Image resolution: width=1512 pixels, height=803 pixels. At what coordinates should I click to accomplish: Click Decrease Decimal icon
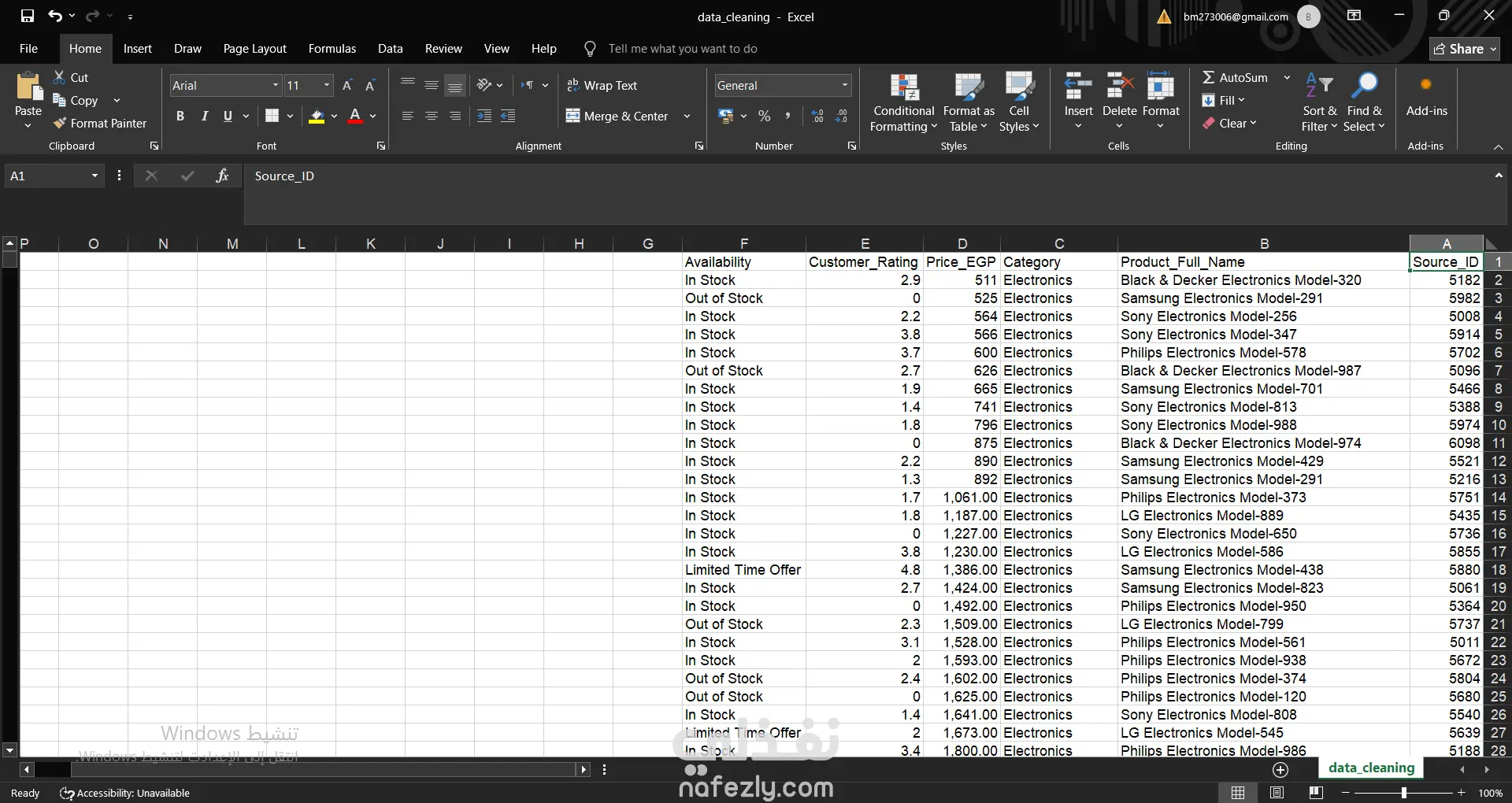841,116
